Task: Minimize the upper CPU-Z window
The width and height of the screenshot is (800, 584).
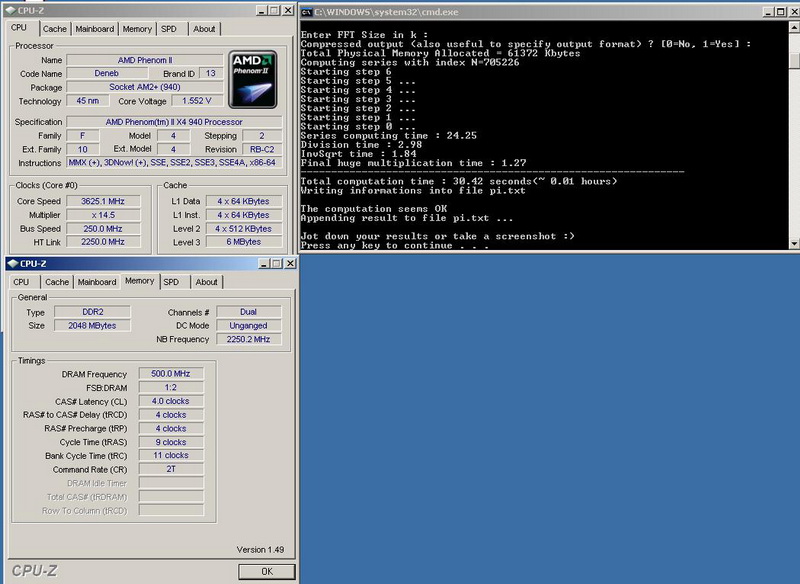Action: tap(261, 10)
